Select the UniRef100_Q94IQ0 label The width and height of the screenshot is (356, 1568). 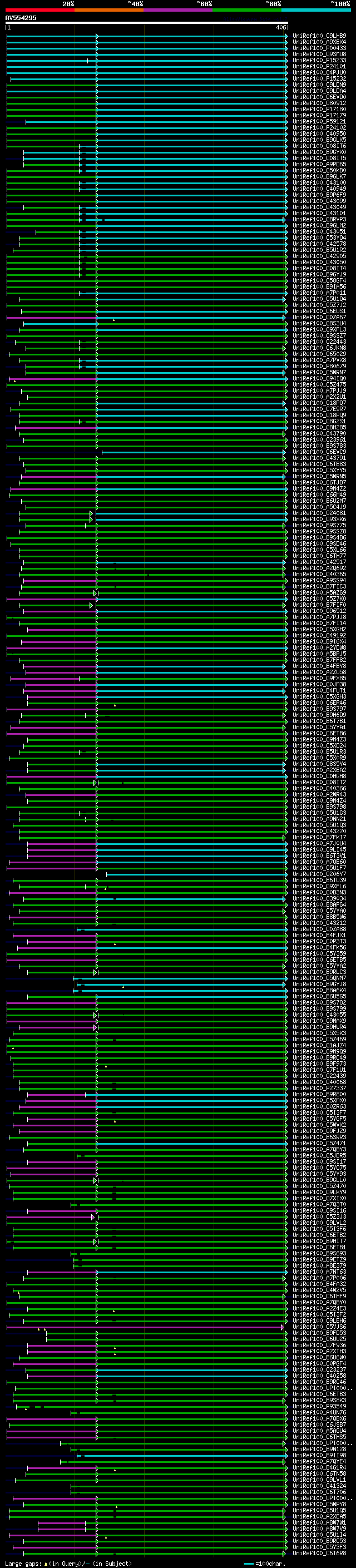319,379
